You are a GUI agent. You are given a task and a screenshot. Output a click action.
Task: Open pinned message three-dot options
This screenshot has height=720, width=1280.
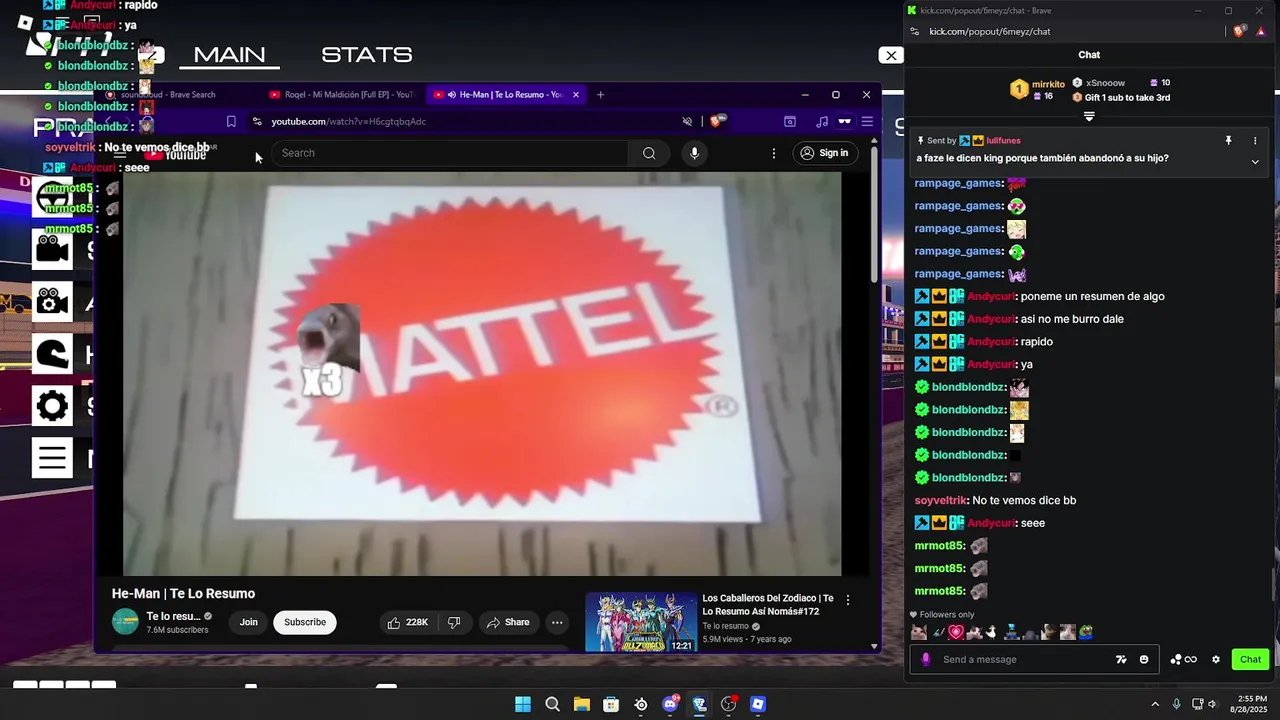pos(1255,141)
